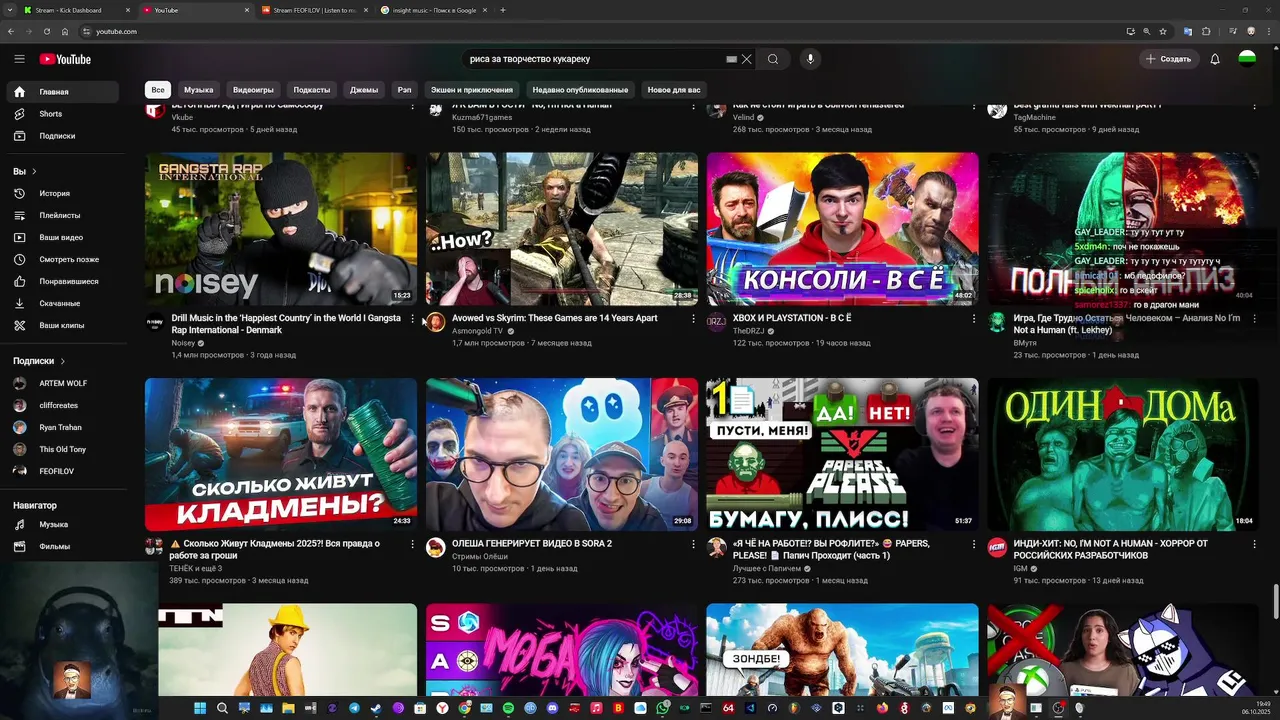This screenshot has height=720, width=1280.
Task: Click ОЛЕША ГЕНЕРИРУЕТ ВИДЕО В SORA 2 title
Action: [x=532, y=544]
